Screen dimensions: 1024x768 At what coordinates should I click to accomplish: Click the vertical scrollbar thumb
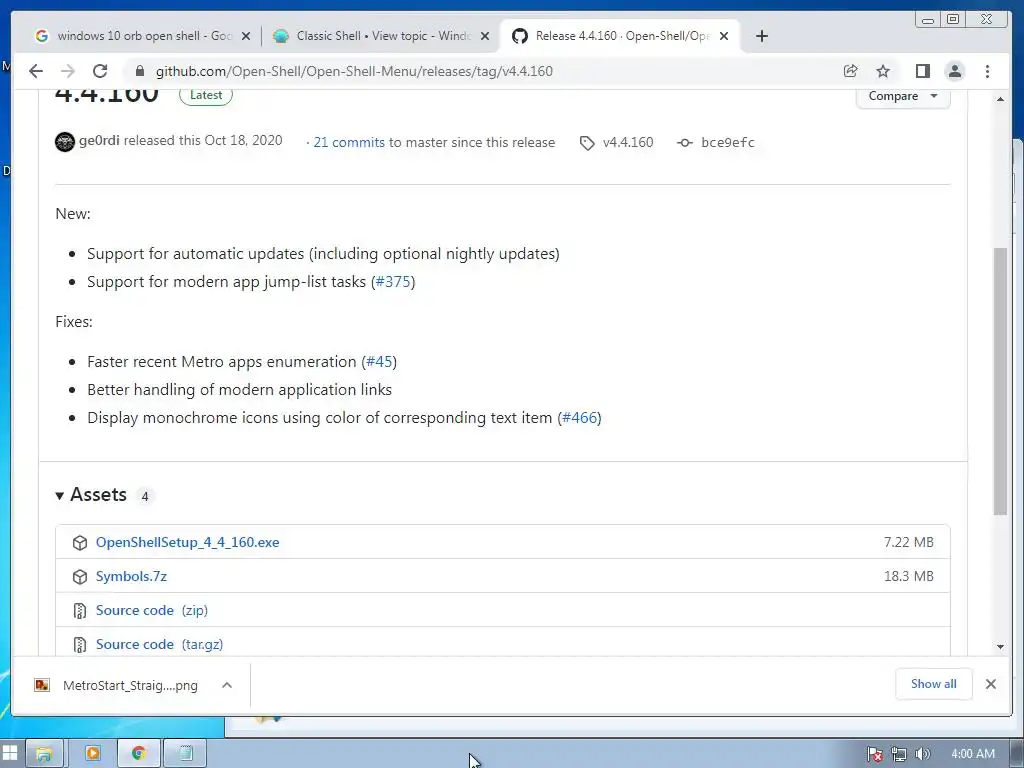tap(1000, 381)
